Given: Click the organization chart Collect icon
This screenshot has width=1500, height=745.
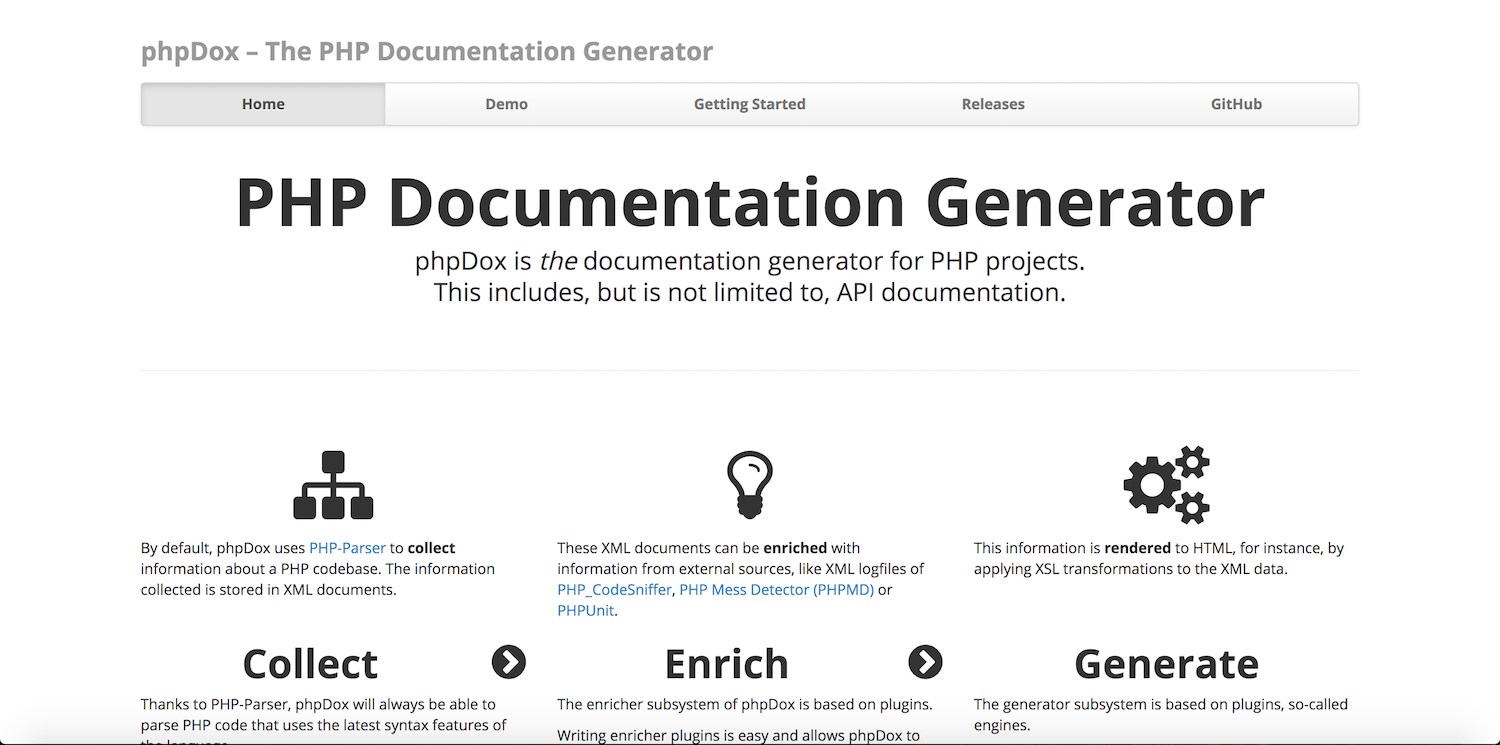Looking at the screenshot, I should 333,485.
